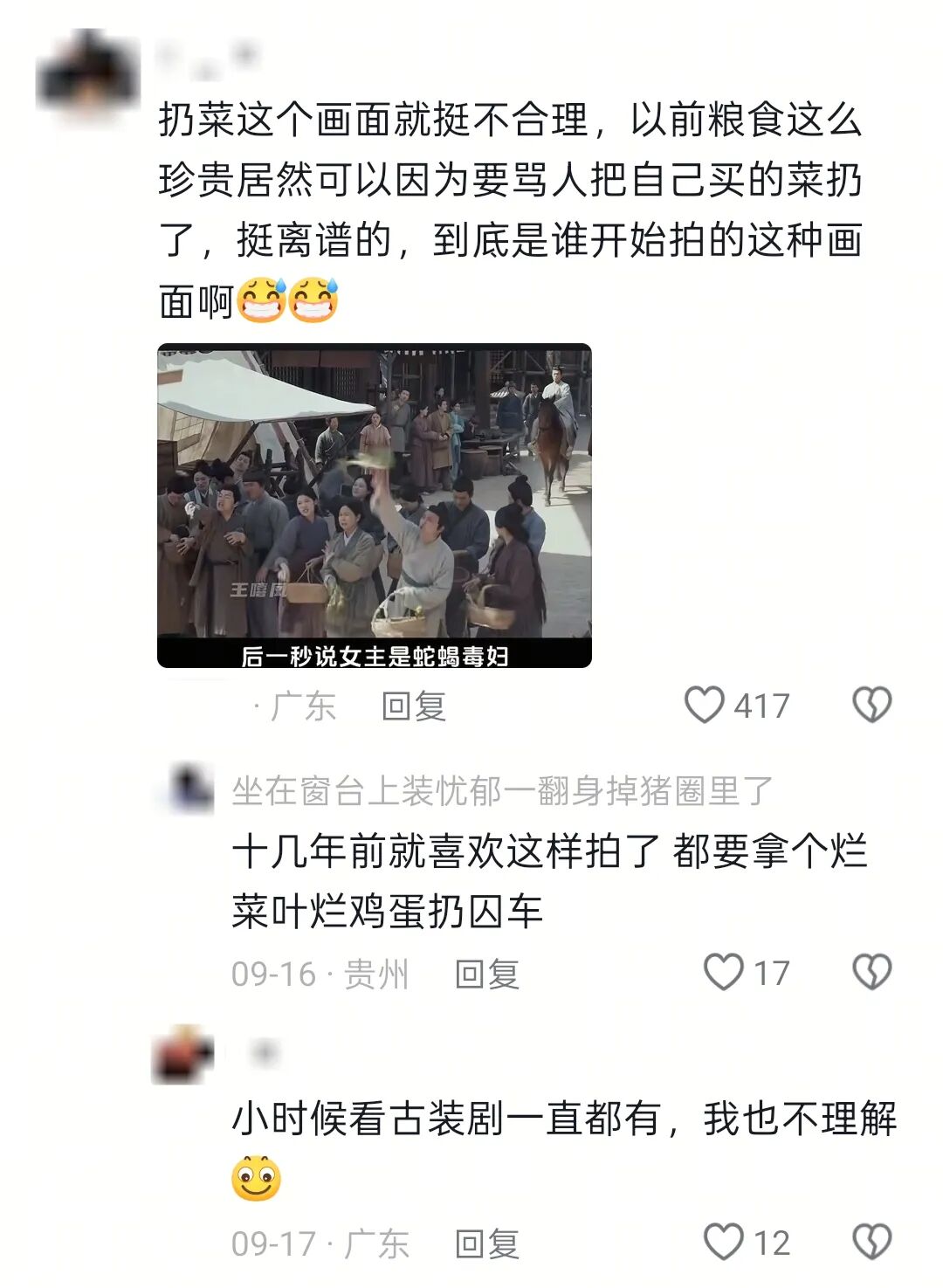943x1288 pixels.
Task: Tap broken-heart icon on the Guizhou reply
Action: (x=871, y=972)
